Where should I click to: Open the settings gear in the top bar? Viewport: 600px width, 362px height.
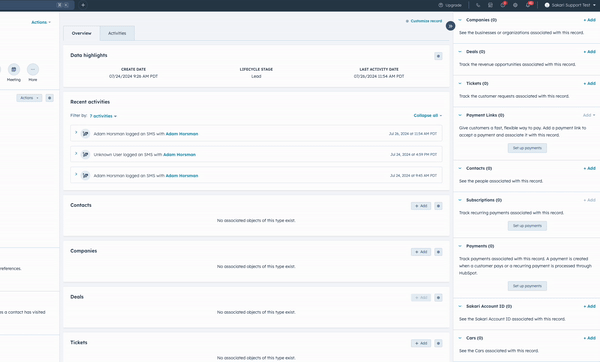click(515, 5)
